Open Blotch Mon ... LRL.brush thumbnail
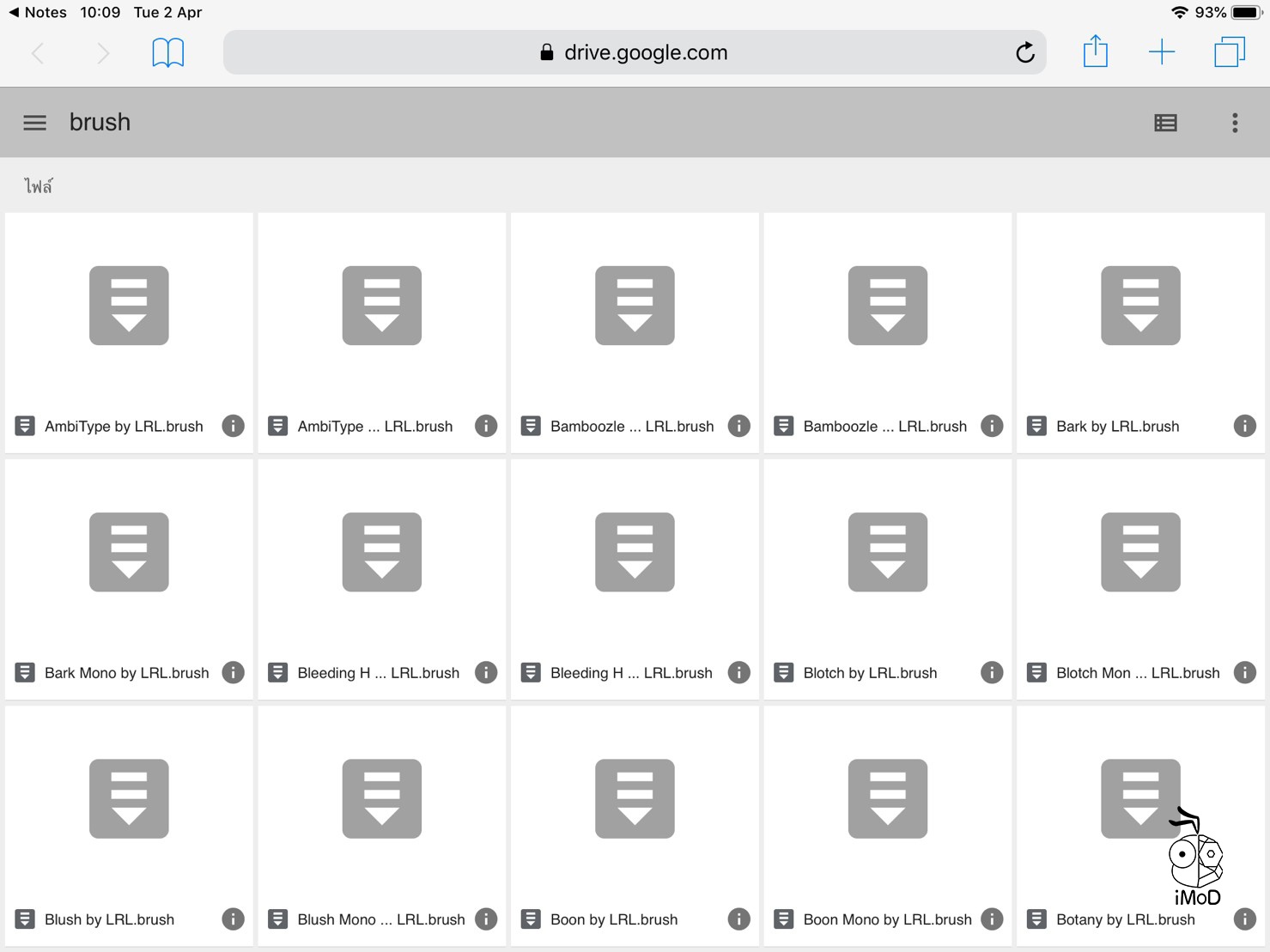The height and width of the screenshot is (952, 1270). (x=1140, y=553)
